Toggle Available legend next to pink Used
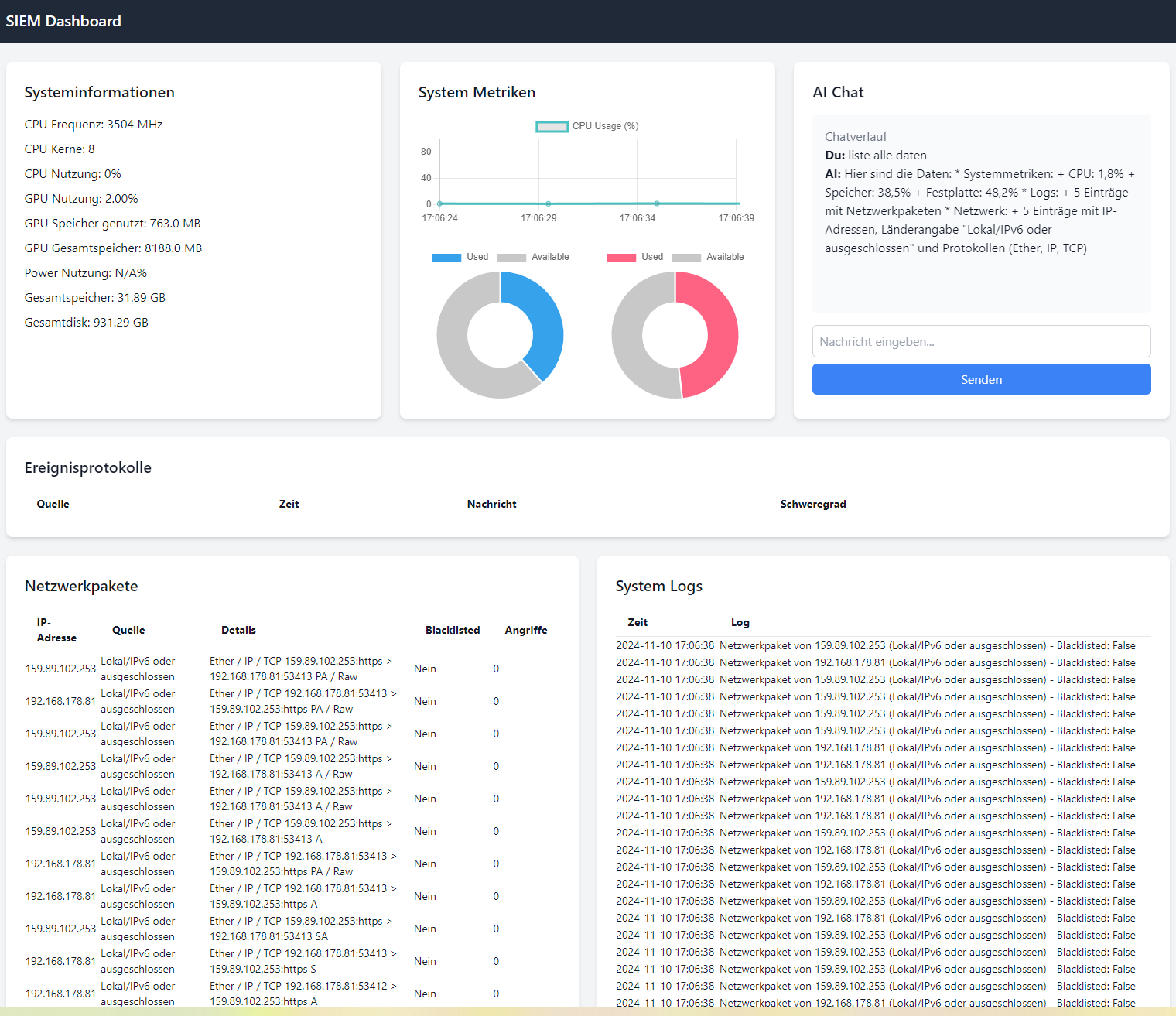 708,257
